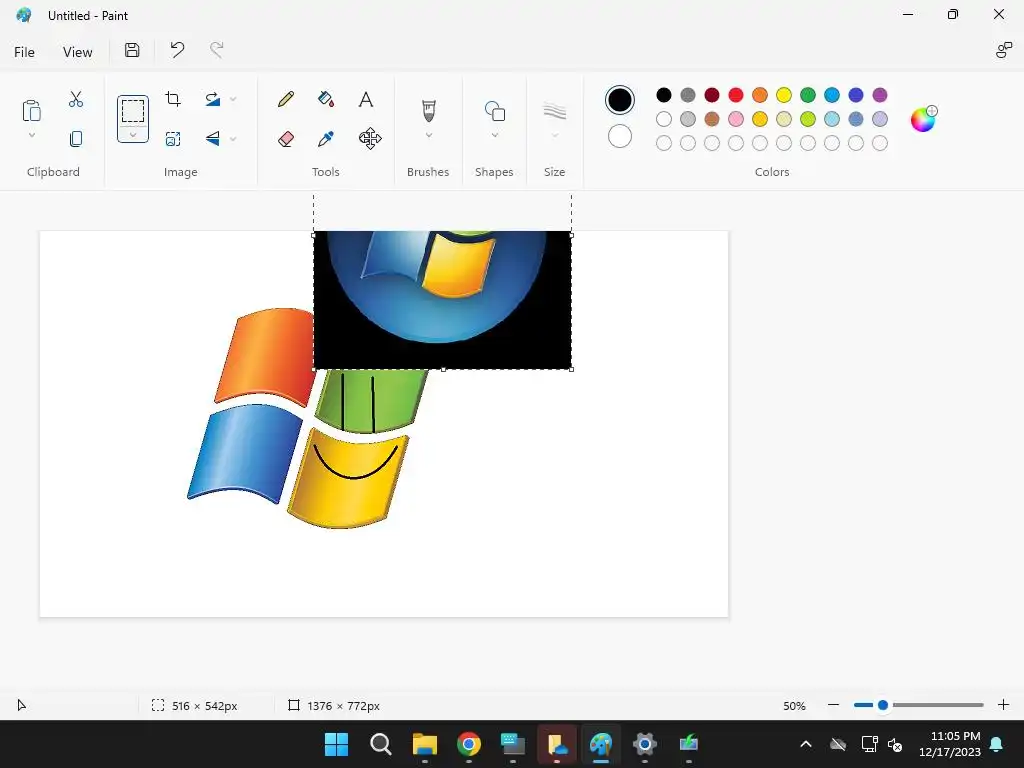Image resolution: width=1024 pixels, height=768 pixels.
Task: Open File Explorer from taskbar
Action: click(x=424, y=744)
